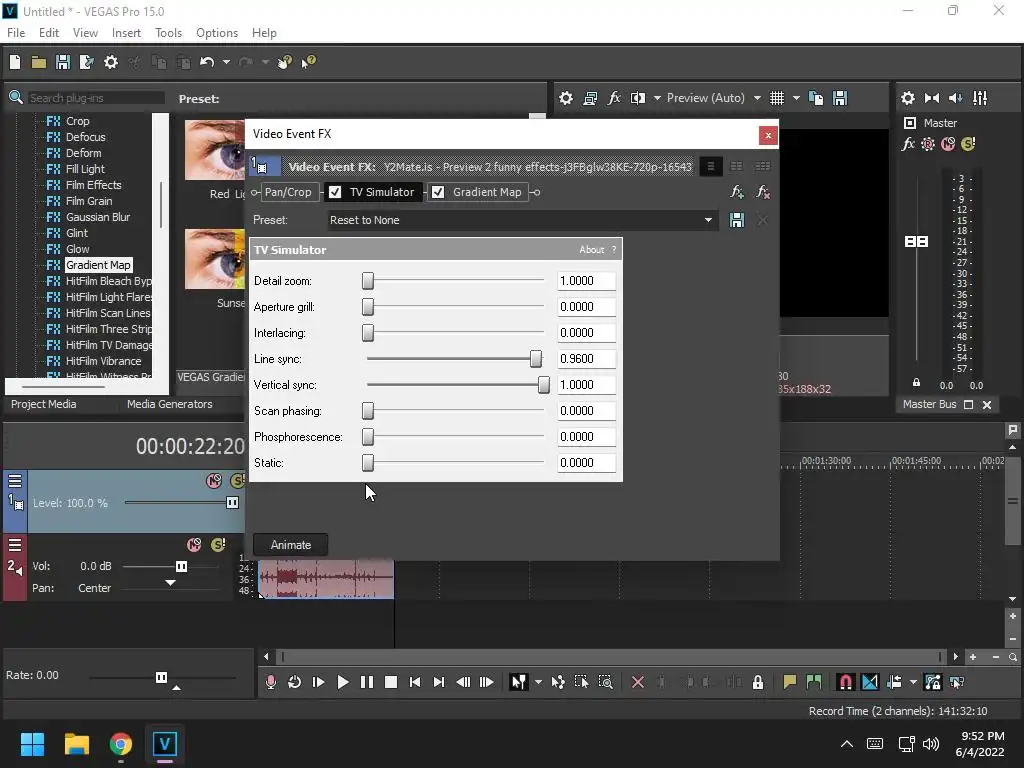This screenshot has width=1024, height=768.
Task: Click the Record microphone button
Action: [x=270, y=682]
